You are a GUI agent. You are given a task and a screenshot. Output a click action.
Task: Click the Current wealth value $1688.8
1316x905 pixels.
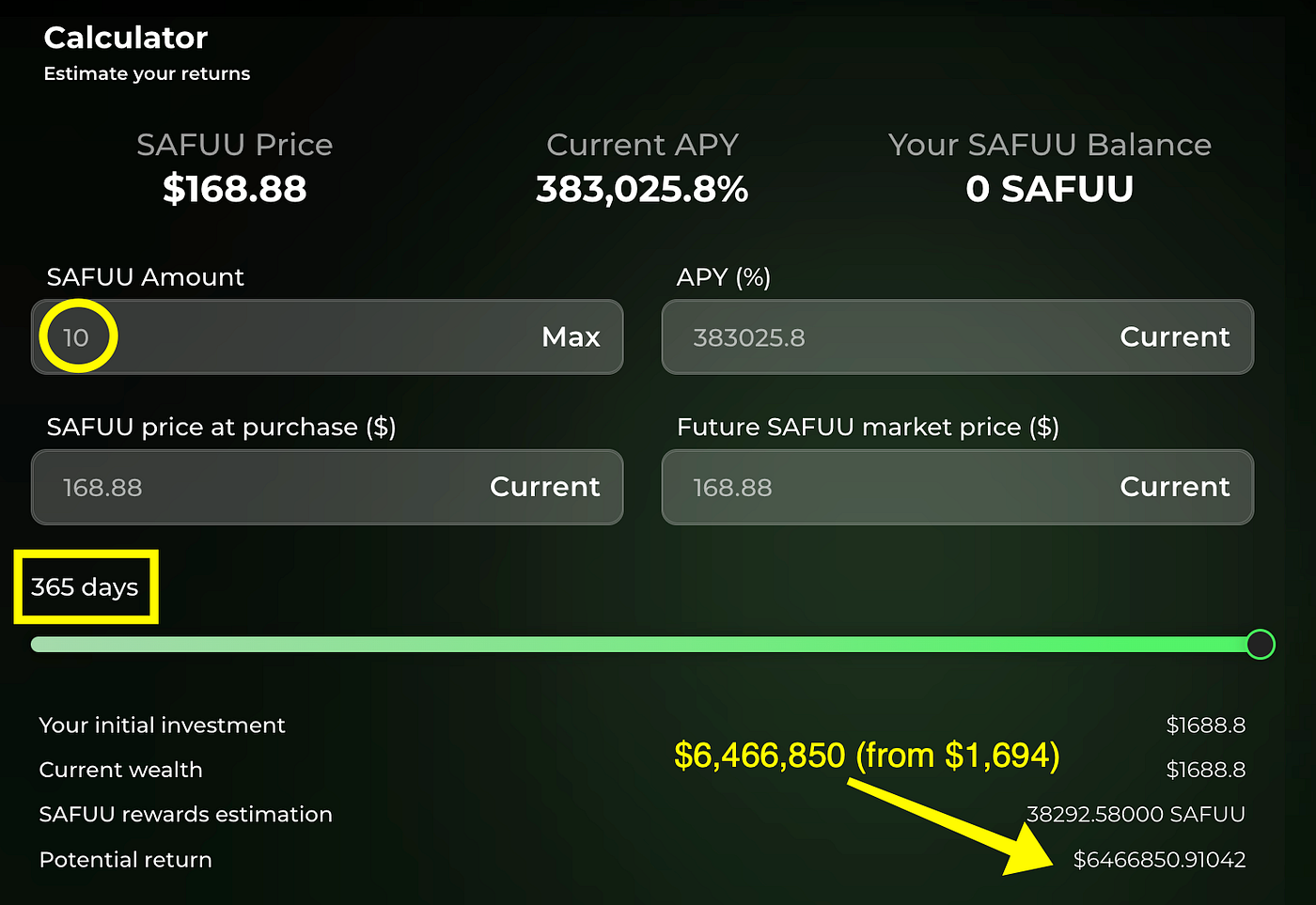(1206, 770)
